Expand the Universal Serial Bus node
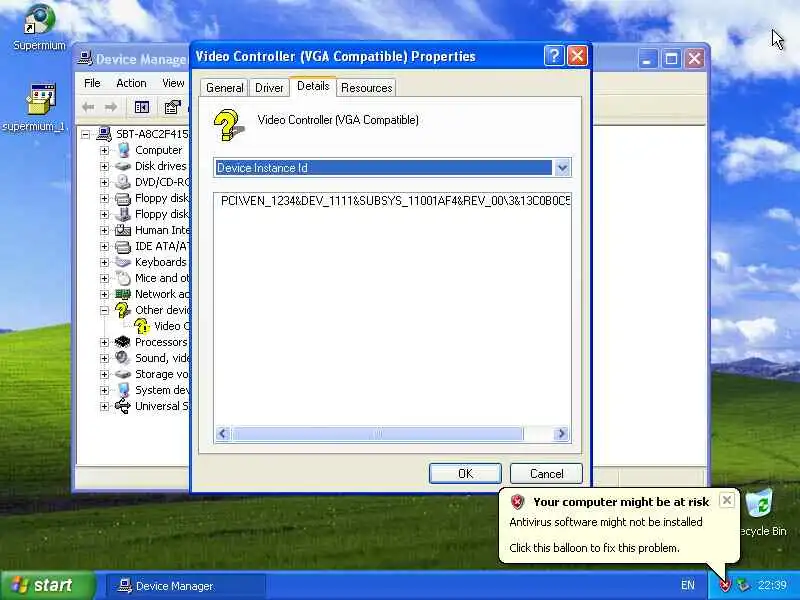Screen dimensions: 800x600 [x=105, y=407]
